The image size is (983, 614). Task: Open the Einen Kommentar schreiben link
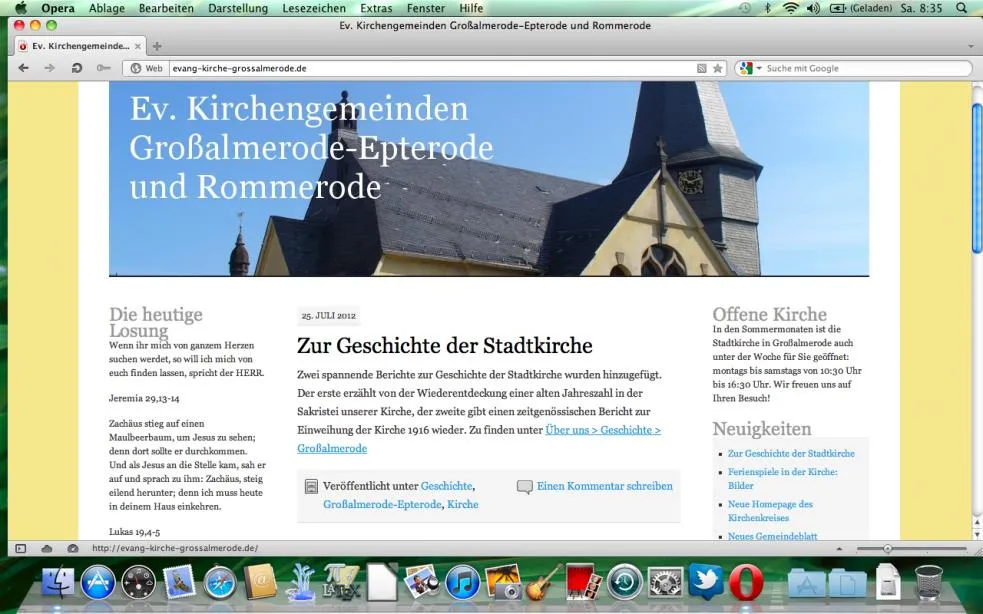pos(604,486)
